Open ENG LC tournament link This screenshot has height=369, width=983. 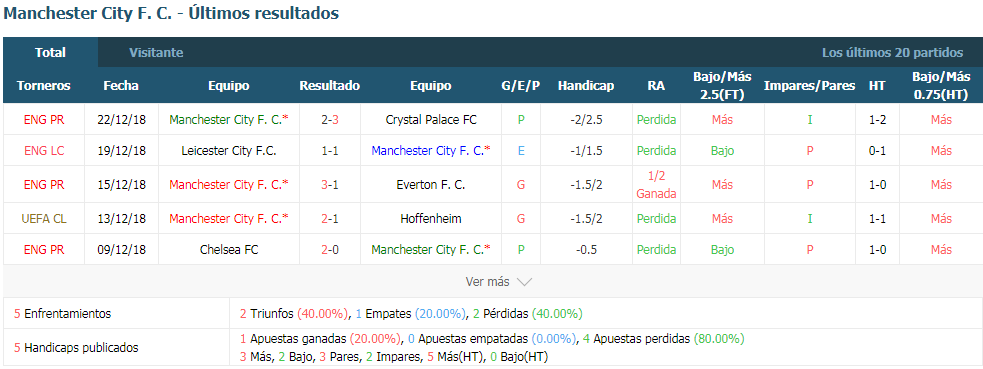(44, 150)
